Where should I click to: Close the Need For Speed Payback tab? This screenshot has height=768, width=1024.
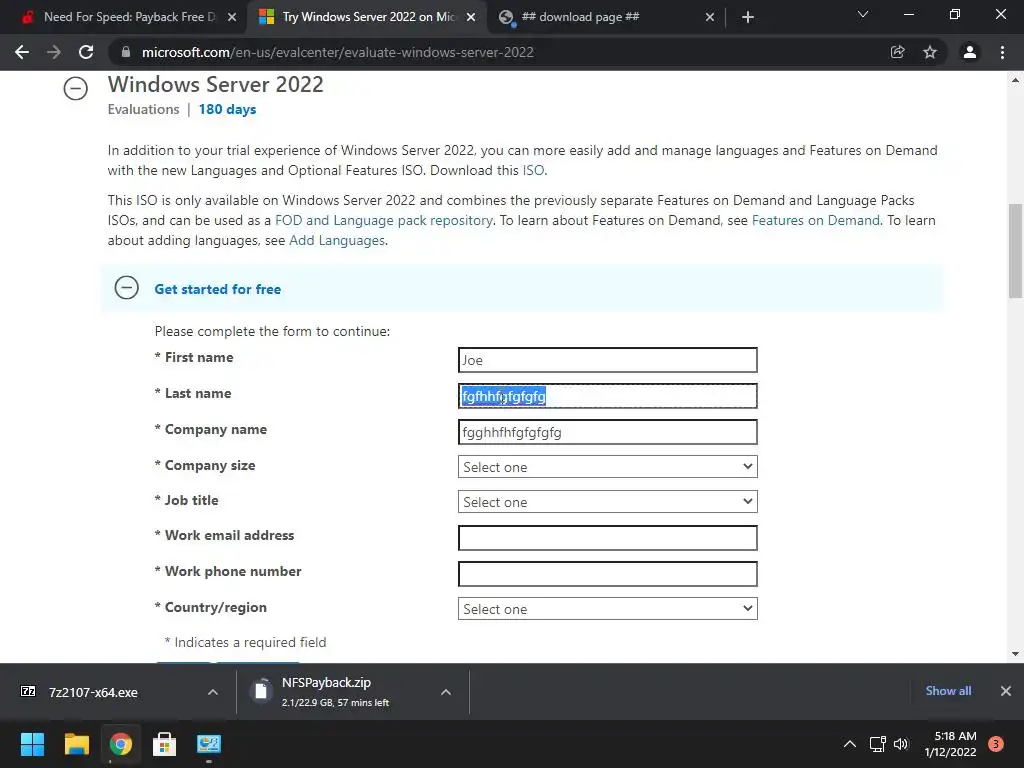(x=232, y=17)
